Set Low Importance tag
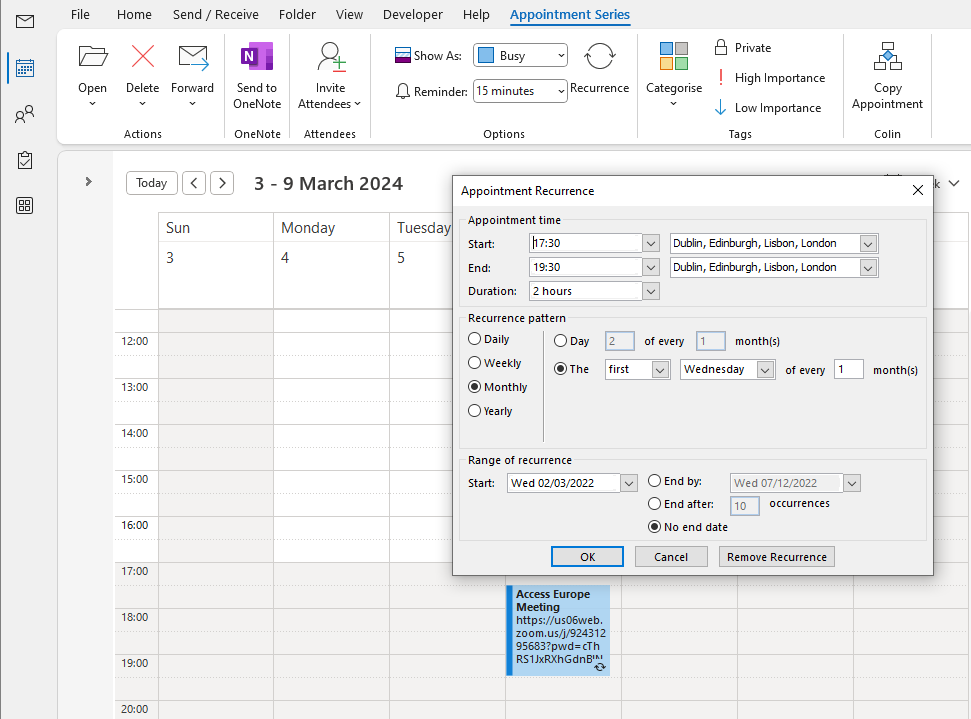 (768, 108)
